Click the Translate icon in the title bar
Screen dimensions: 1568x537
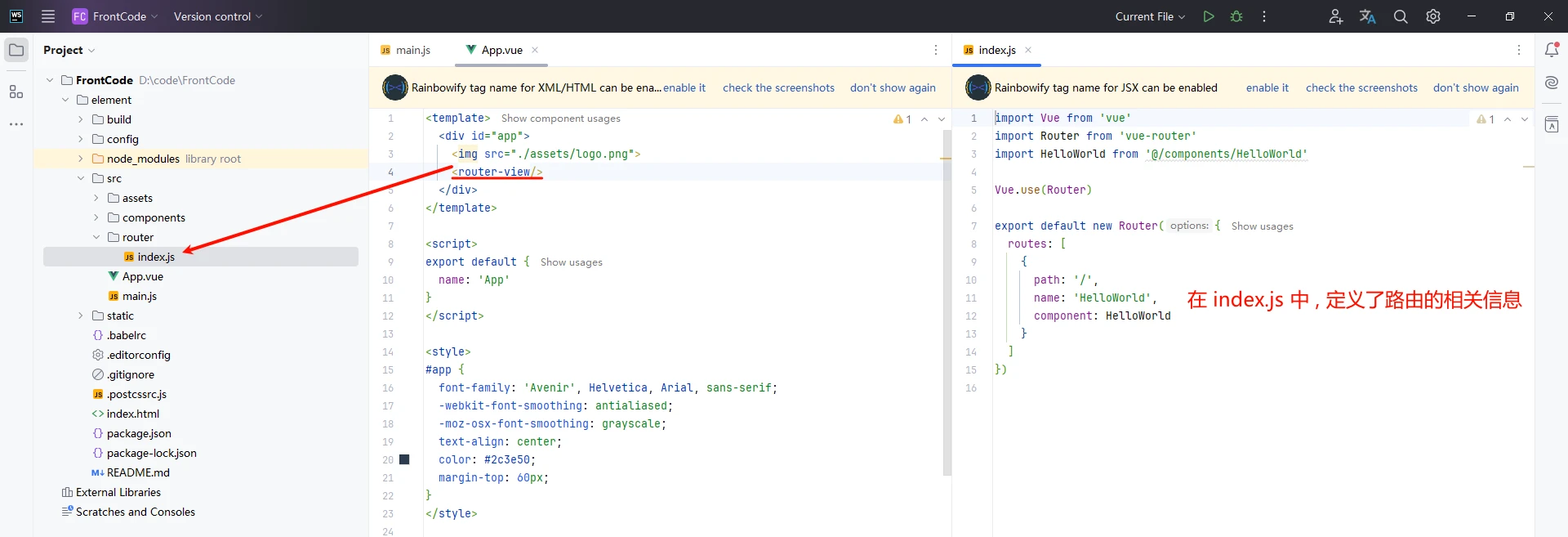[x=1368, y=16]
